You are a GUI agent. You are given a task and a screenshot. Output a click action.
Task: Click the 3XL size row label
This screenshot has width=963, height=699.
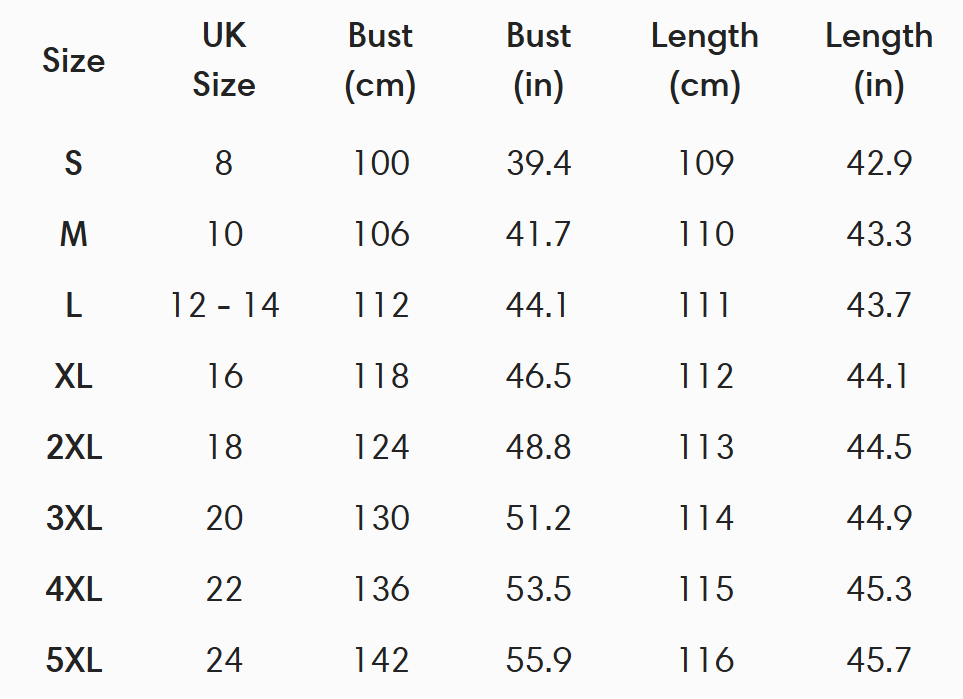(73, 518)
